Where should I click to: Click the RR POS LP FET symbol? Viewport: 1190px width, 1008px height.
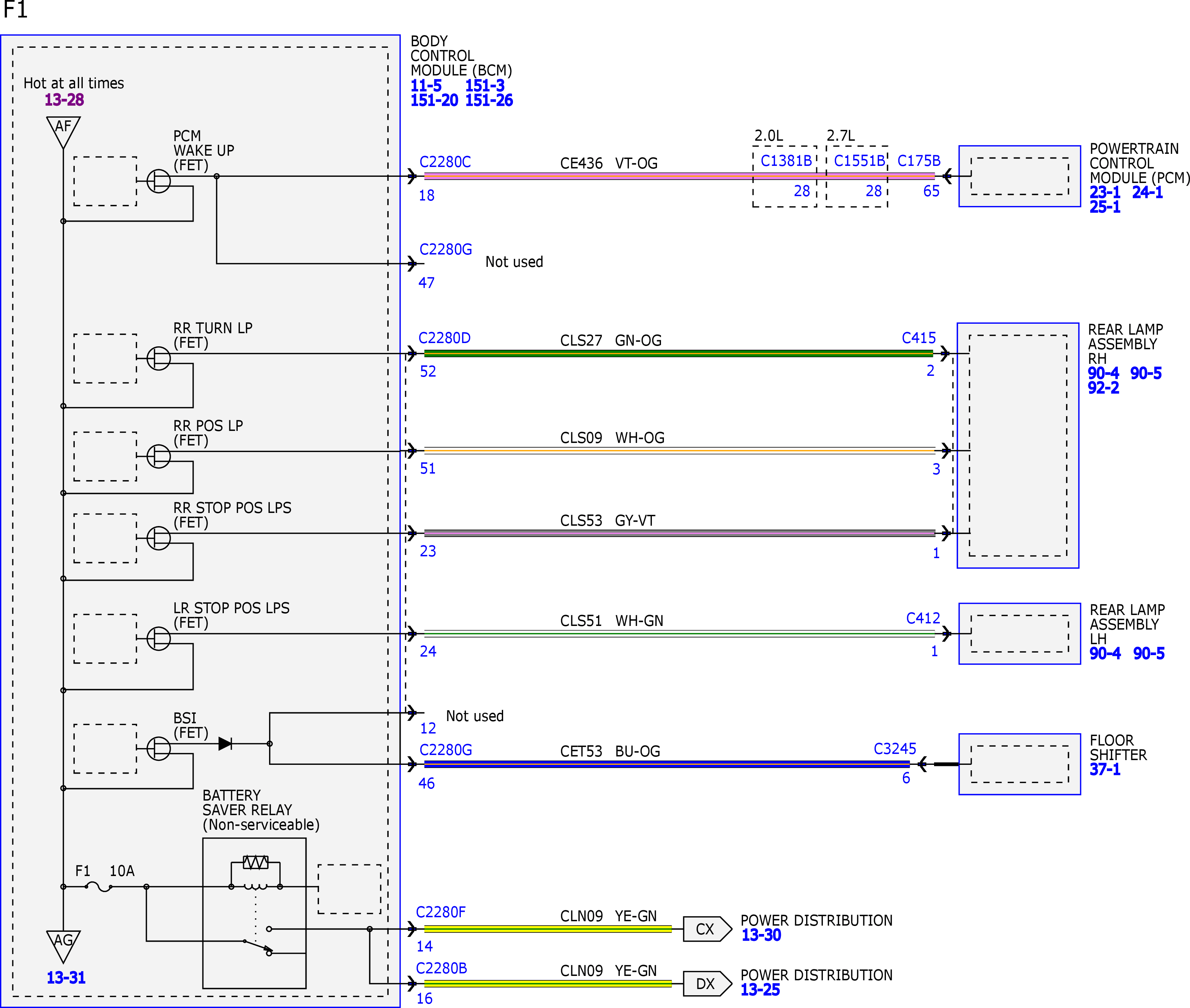(x=158, y=456)
